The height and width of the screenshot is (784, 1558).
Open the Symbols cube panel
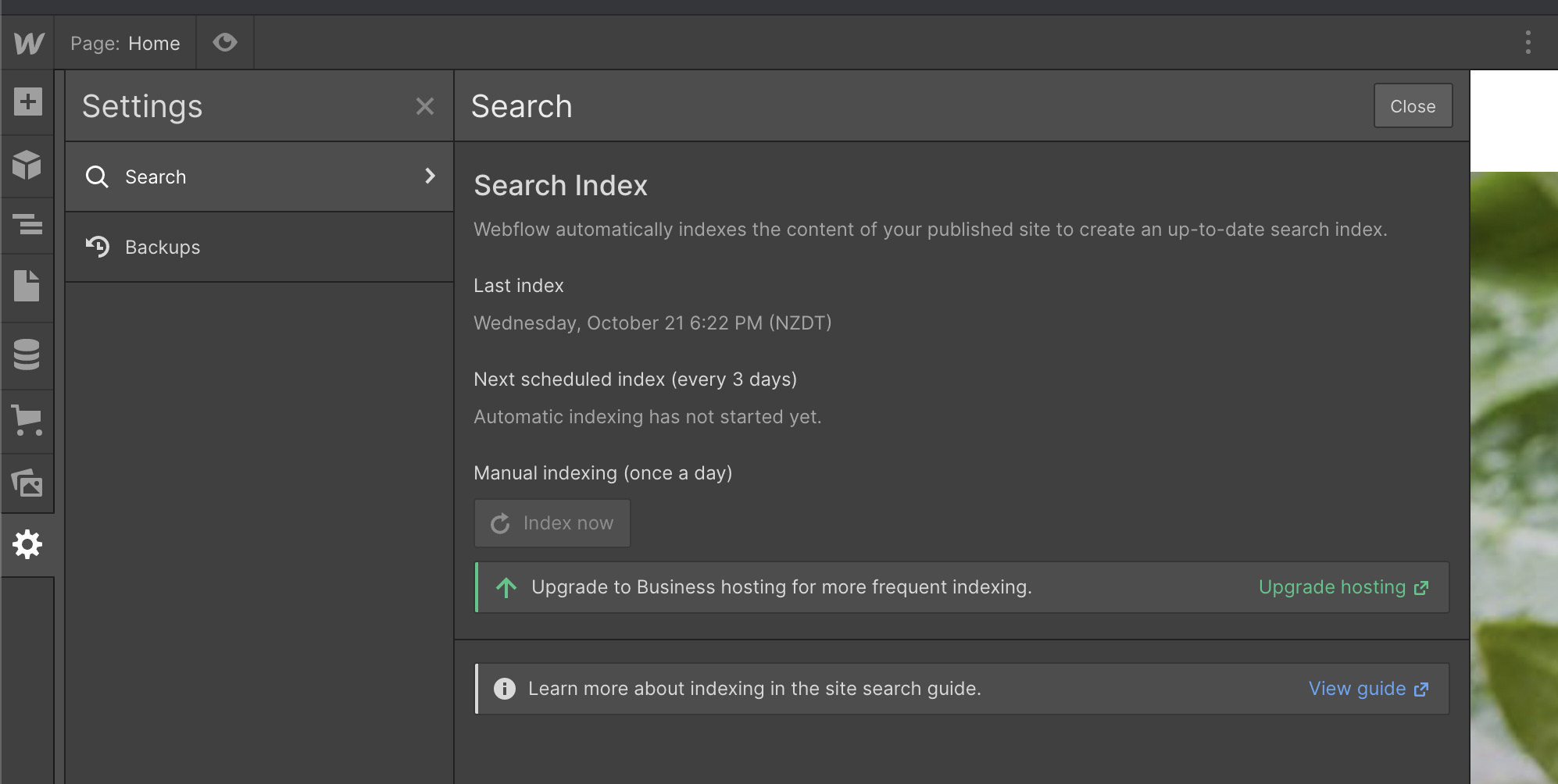[x=27, y=165]
